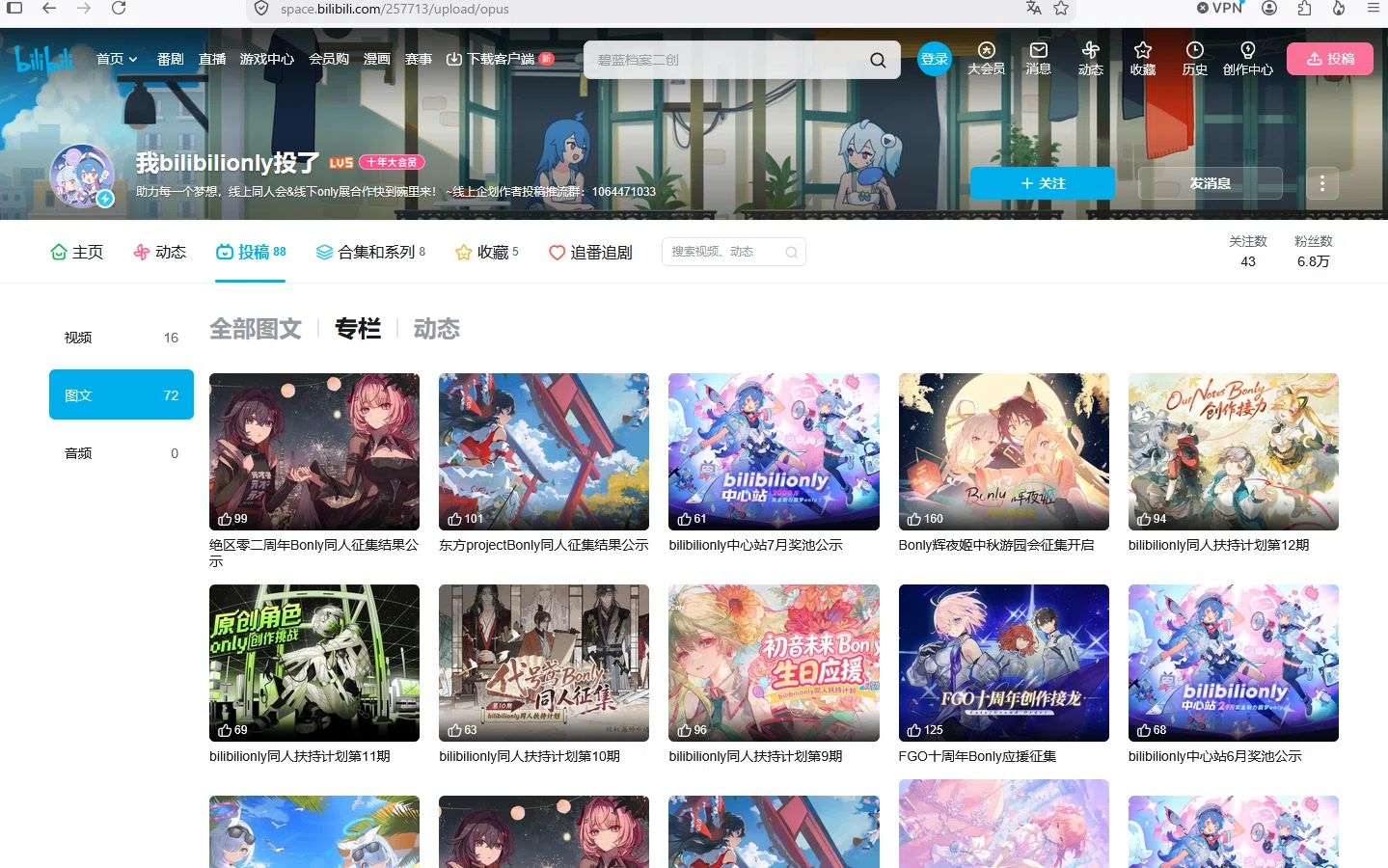This screenshot has width=1388, height=868.
Task: Click the 粉丝数 6.8万 follower count
Action: pyautogui.click(x=1314, y=252)
